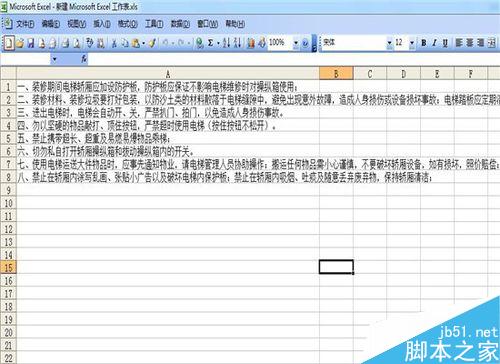
Task: Select cell A8 starting with 八、禁止在轿厢
Action: (168, 177)
